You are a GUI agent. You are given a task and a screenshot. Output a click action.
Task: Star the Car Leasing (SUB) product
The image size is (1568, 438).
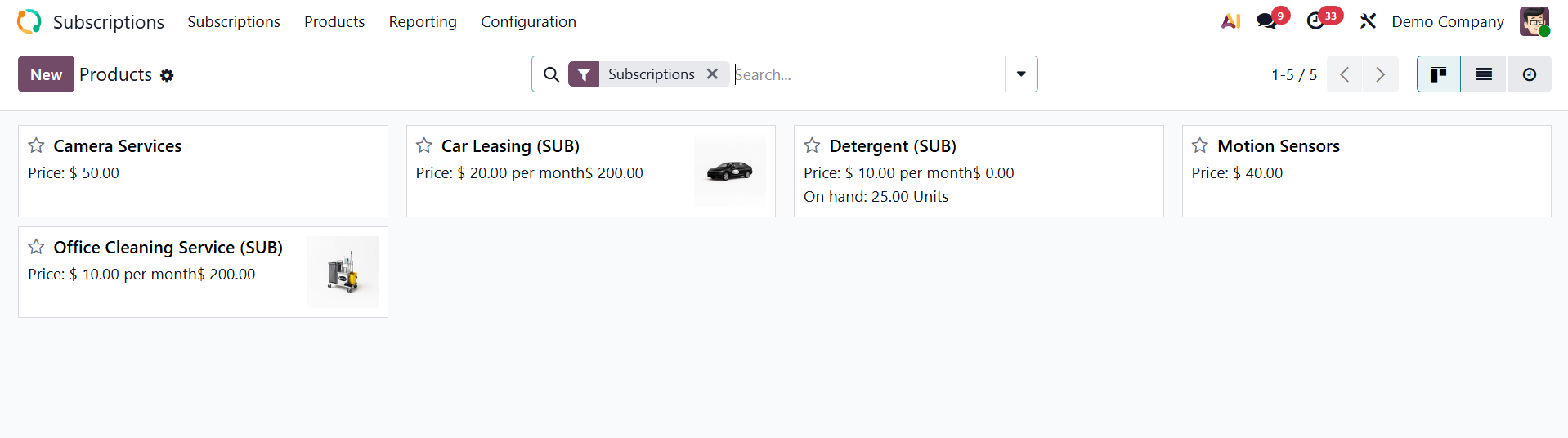click(424, 145)
